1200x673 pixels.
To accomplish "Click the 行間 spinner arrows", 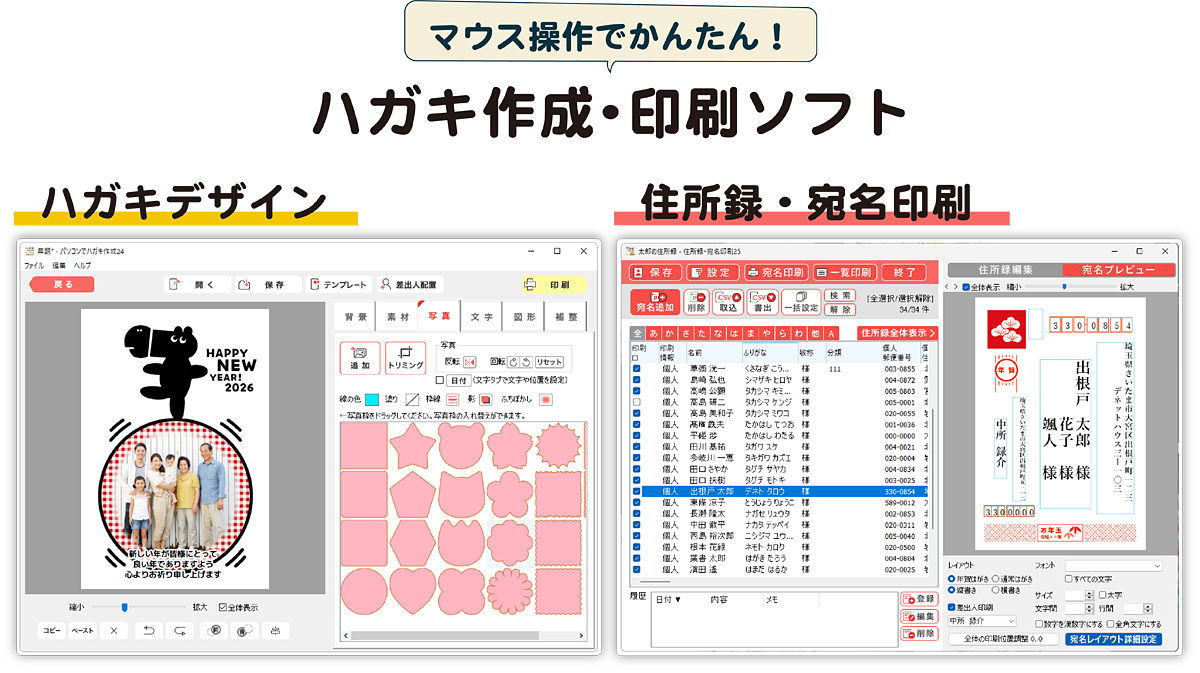I will tap(1149, 608).
